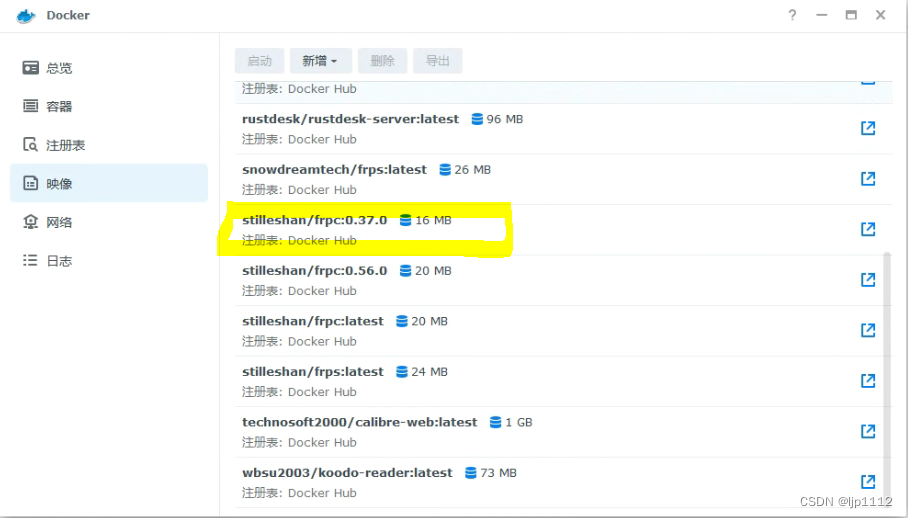
Task: Open external link for rustdesk-server image
Action: click(x=867, y=128)
